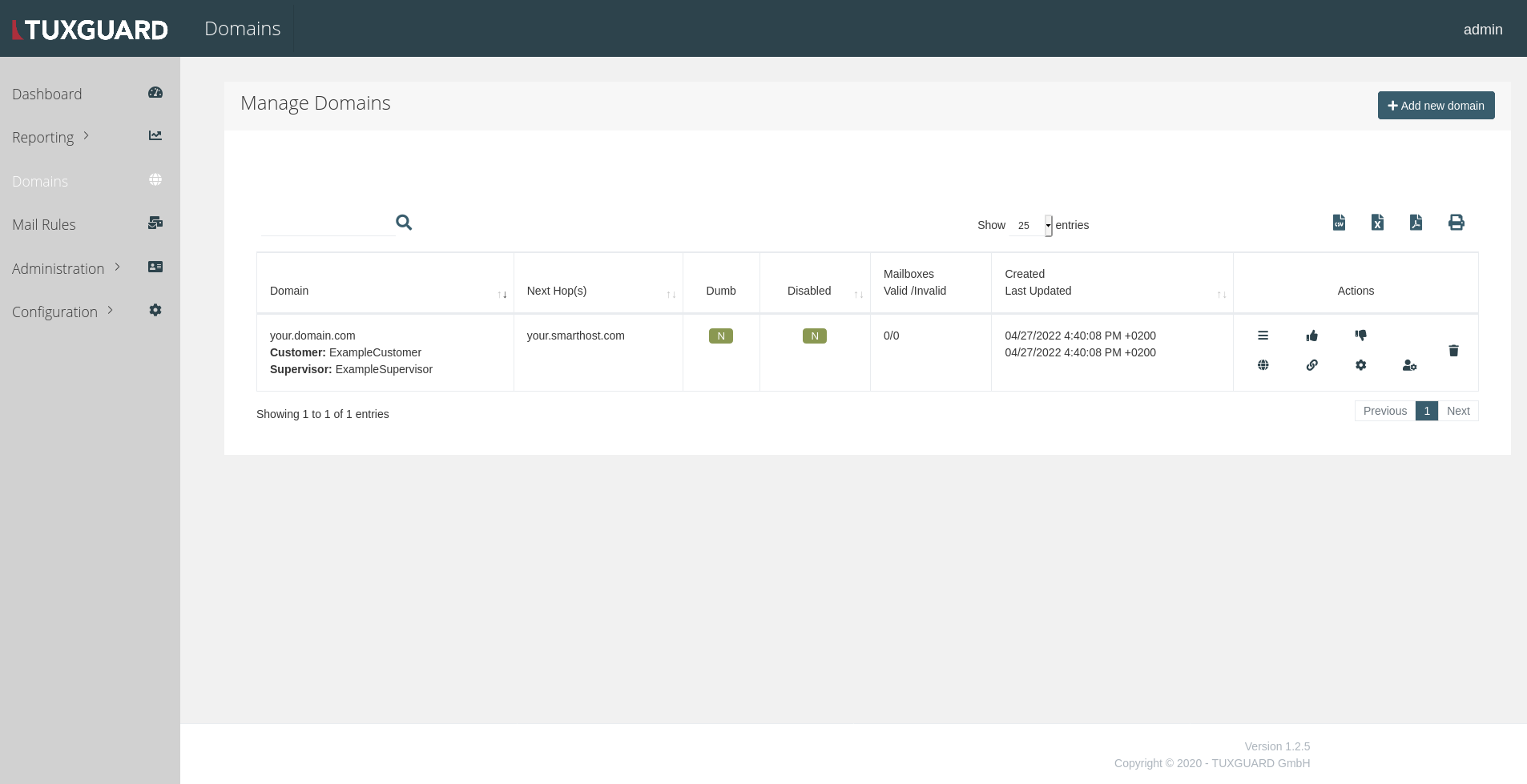Screen dimensions: 1527x784
Task: Export the domain list as CSV
Action: 1338,223
